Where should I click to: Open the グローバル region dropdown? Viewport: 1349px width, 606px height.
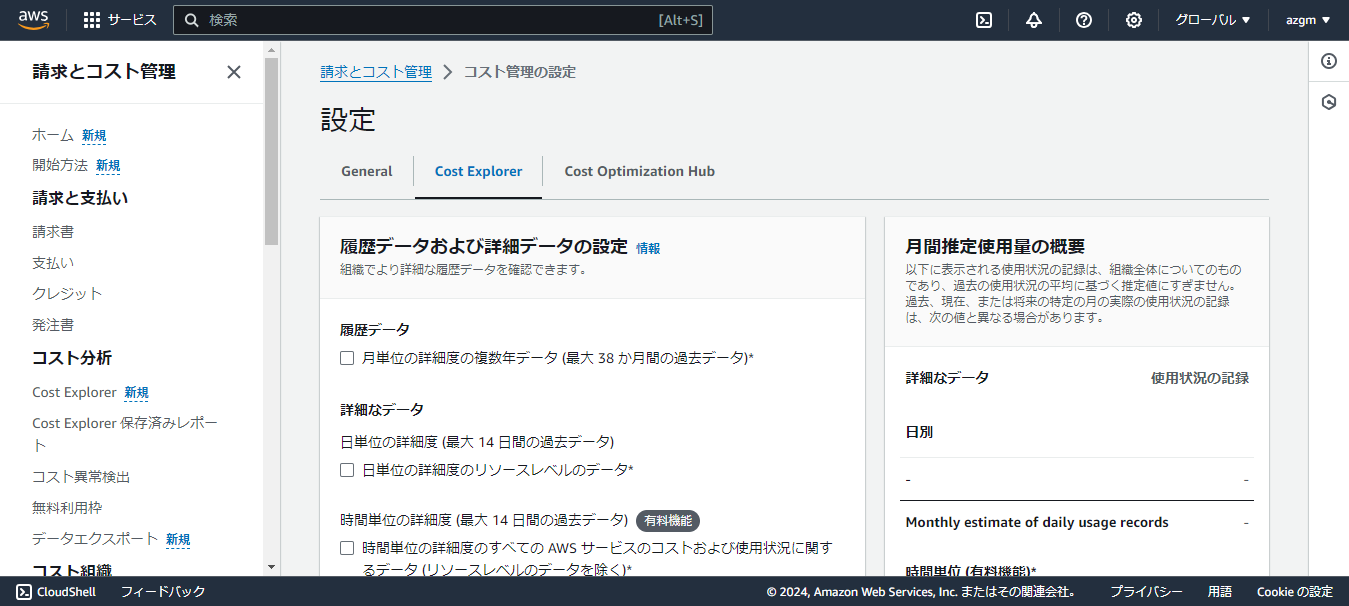point(1212,19)
